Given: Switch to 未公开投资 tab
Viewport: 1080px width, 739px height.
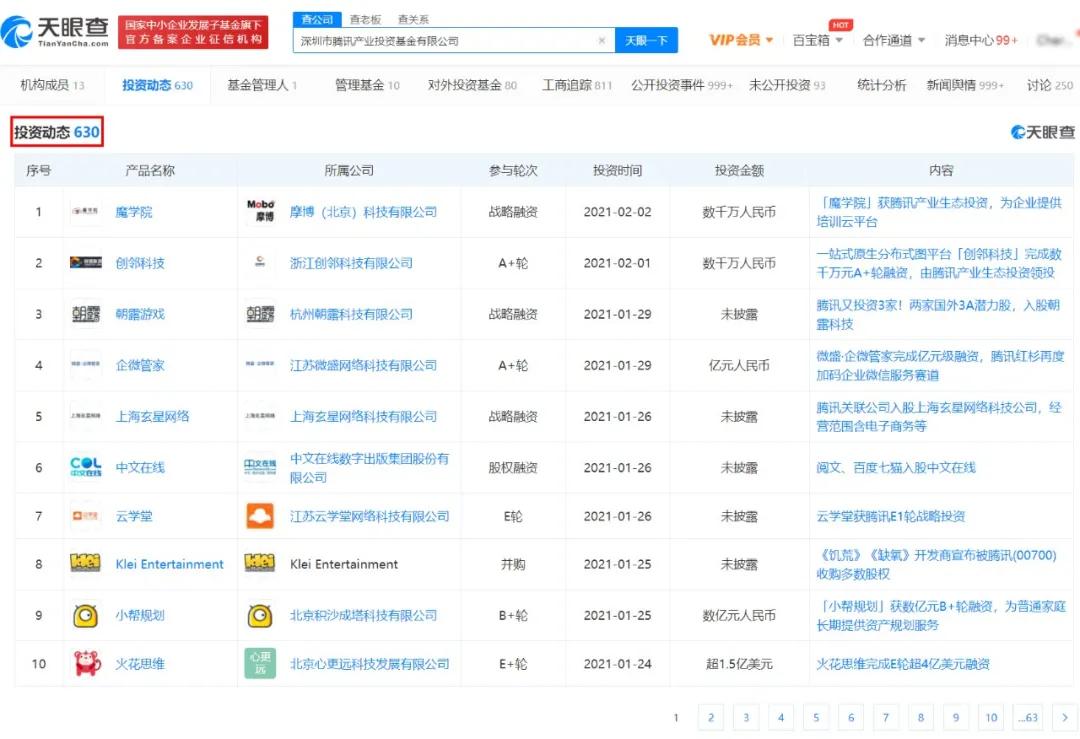Looking at the screenshot, I should tap(787, 85).
